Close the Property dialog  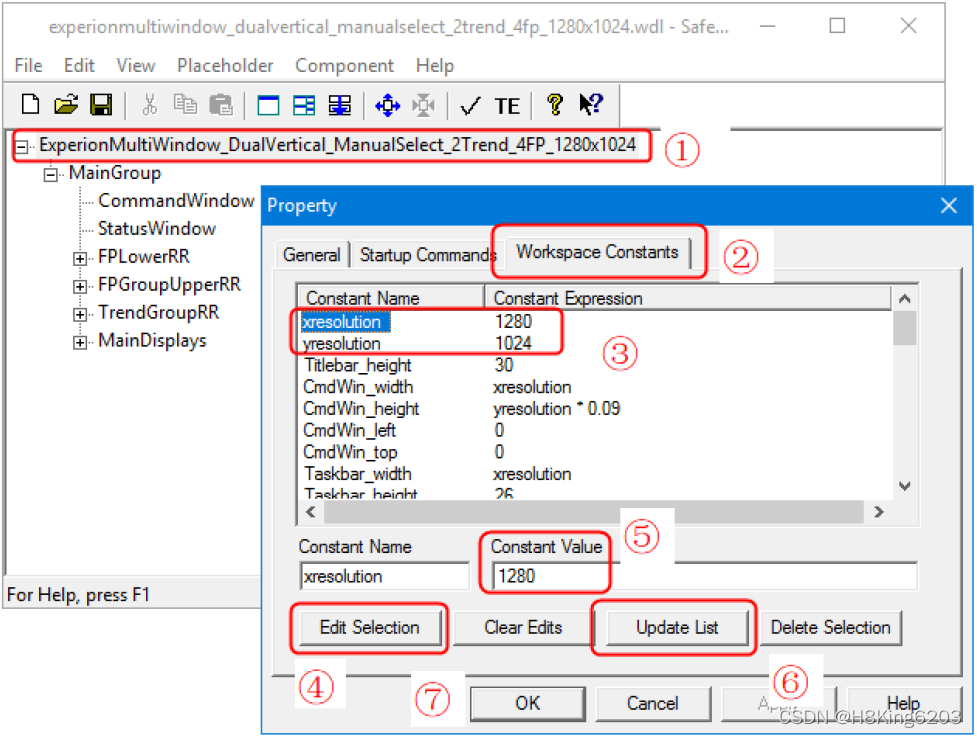(x=949, y=206)
